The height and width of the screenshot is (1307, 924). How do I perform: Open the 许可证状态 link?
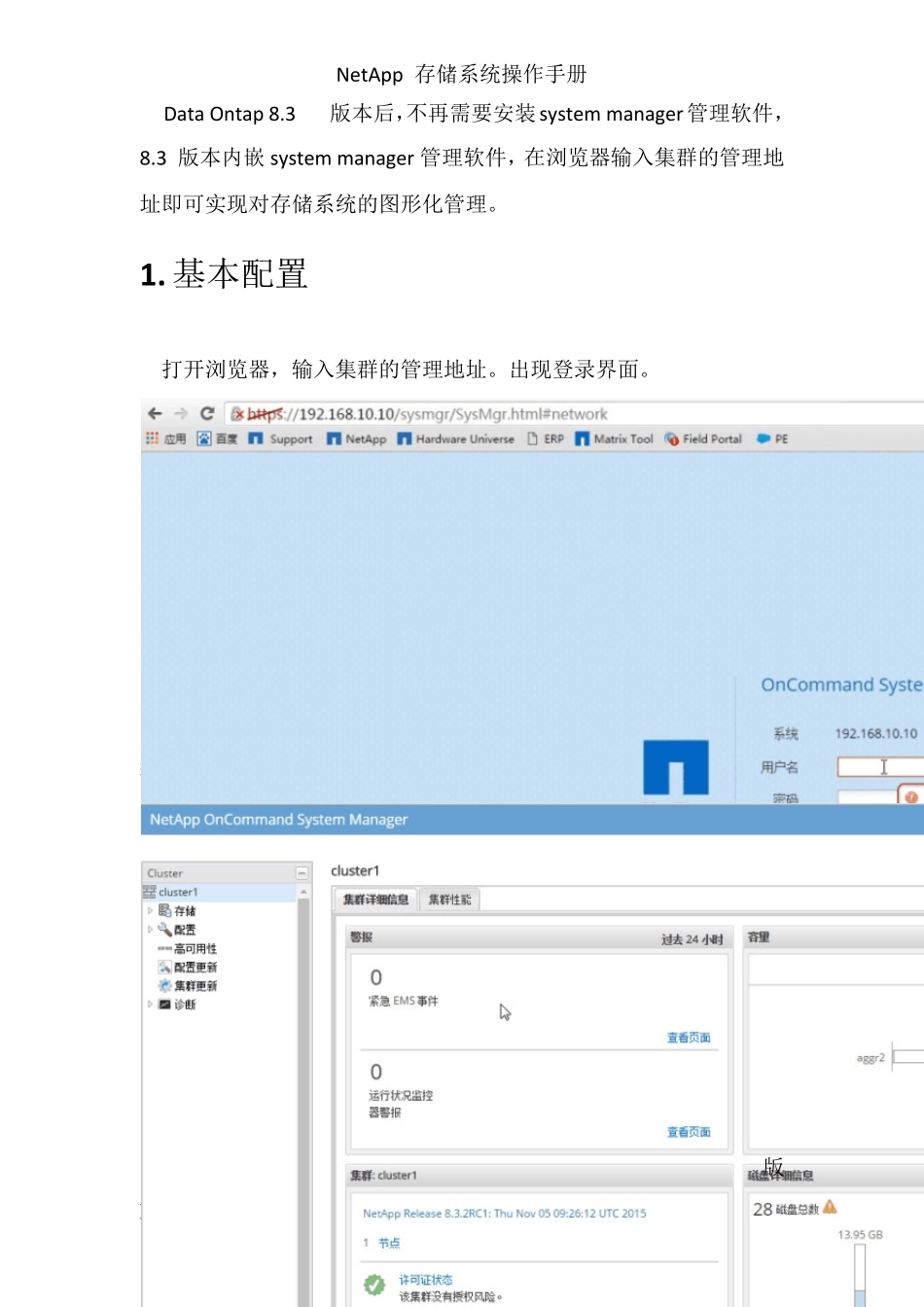[x=426, y=1280]
